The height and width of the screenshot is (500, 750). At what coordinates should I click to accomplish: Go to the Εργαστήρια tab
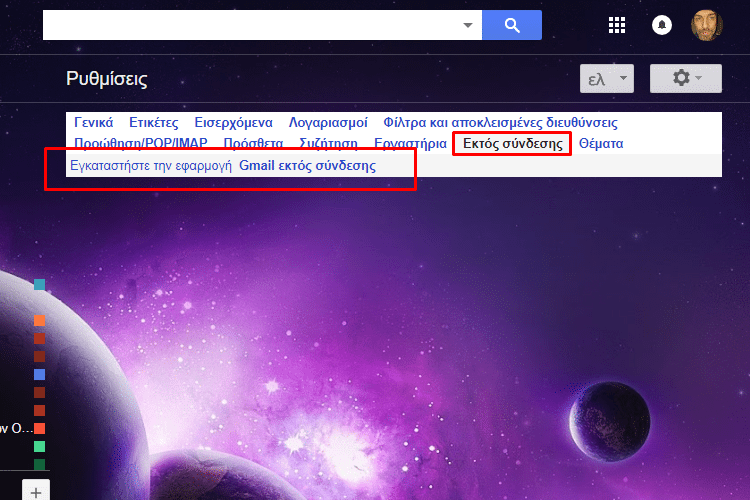pos(410,144)
